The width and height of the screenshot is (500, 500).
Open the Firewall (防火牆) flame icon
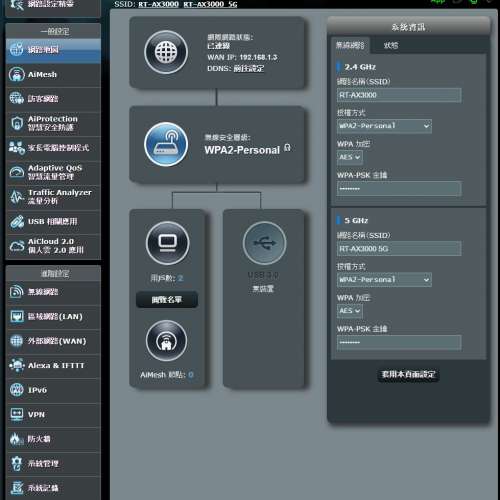(17, 439)
